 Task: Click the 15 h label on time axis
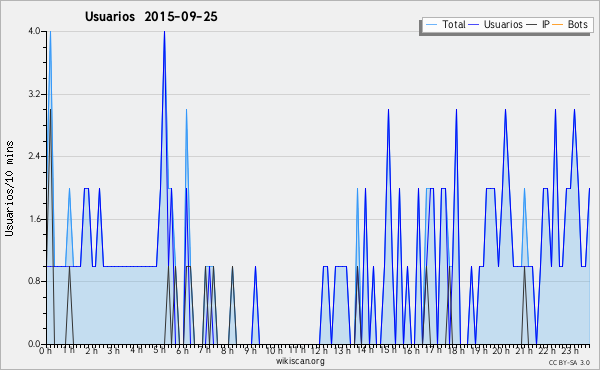388,350
